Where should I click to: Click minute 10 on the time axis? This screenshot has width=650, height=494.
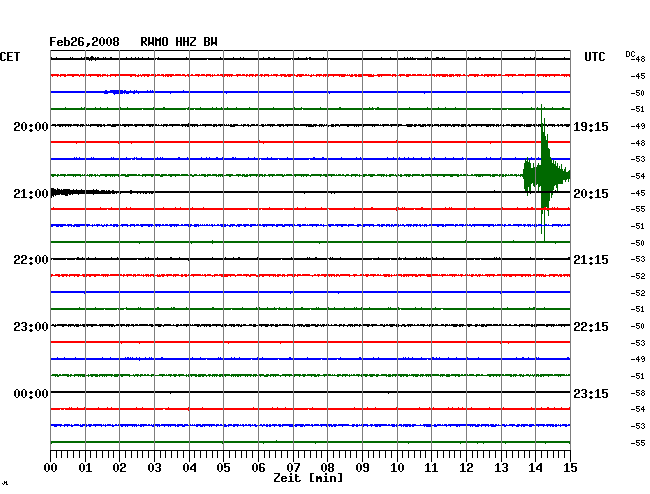tap(397, 468)
